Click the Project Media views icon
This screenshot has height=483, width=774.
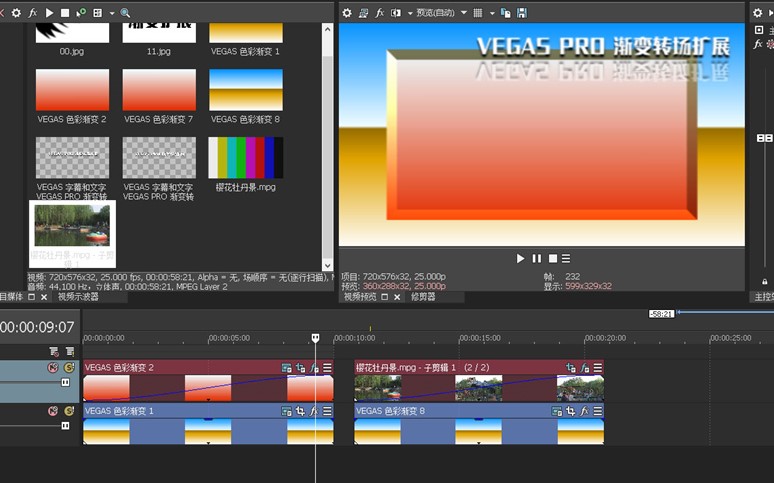click(98, 13)
